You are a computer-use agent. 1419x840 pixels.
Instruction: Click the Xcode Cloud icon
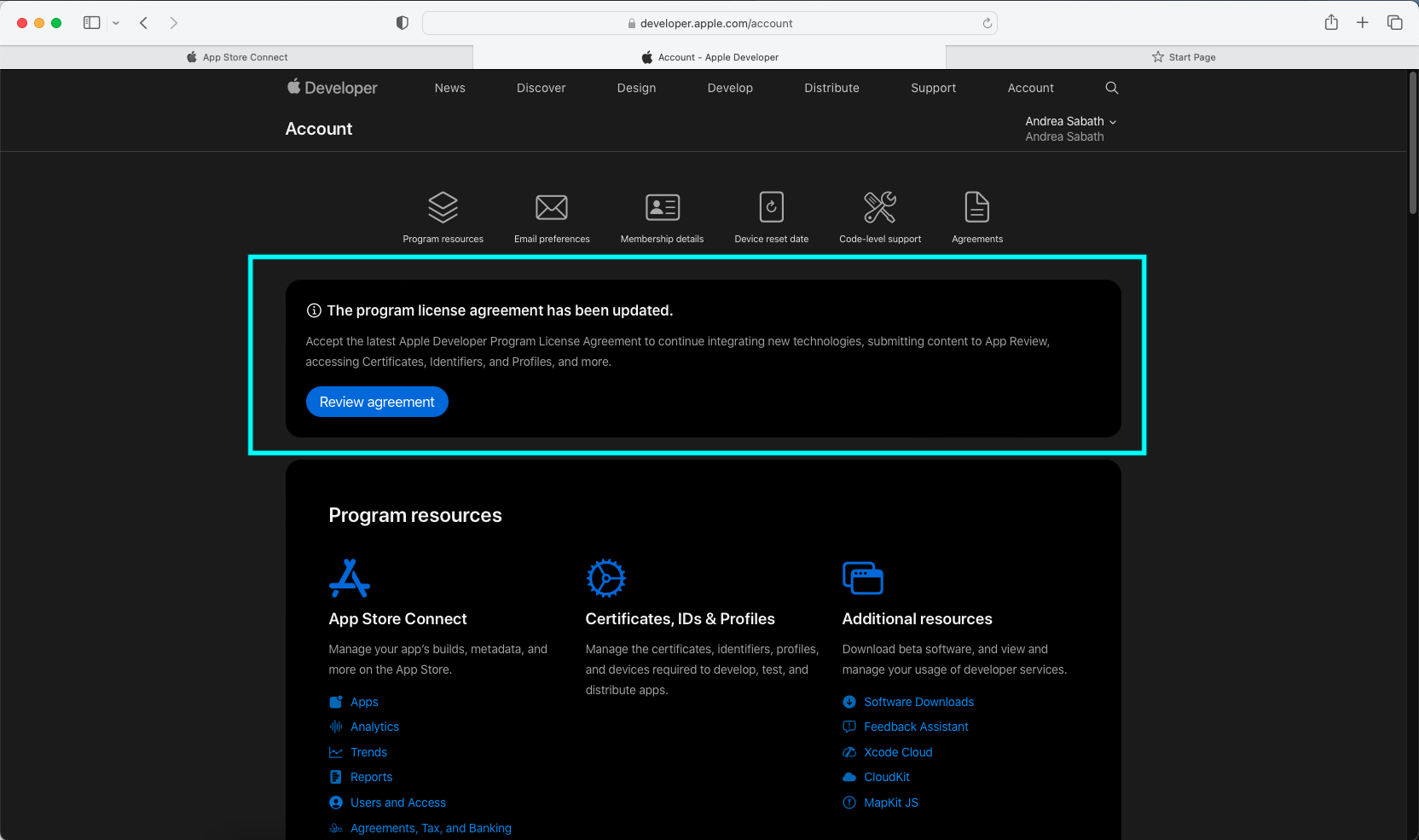point(849,752)
